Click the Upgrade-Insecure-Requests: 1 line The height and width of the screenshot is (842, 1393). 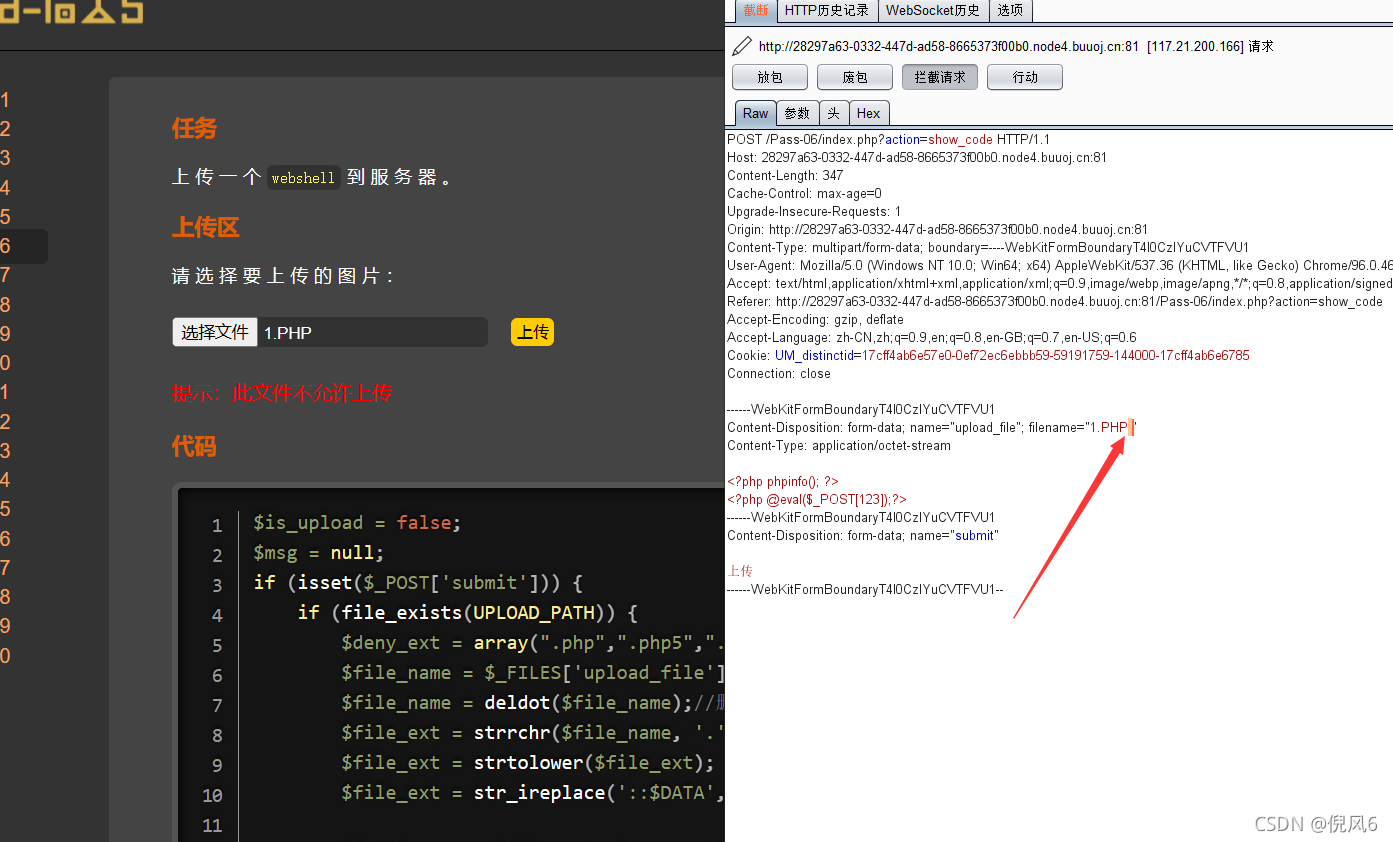coord(814,212)
